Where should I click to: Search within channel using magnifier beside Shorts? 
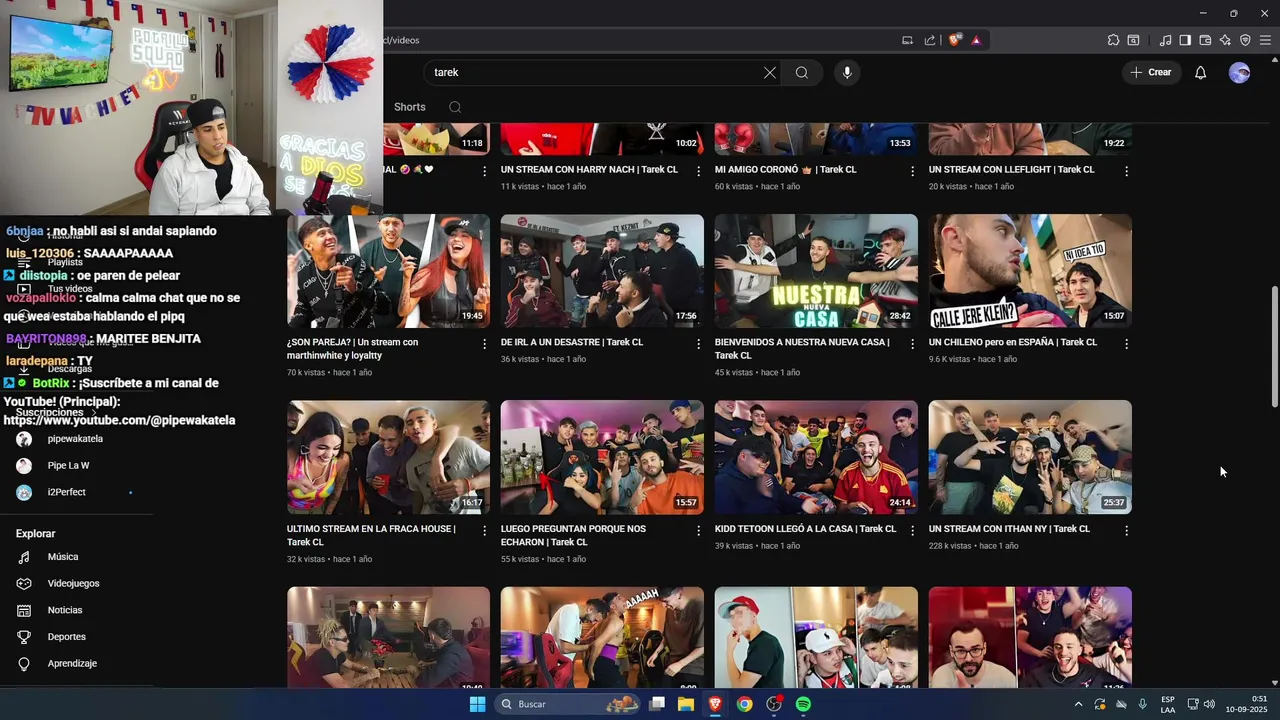[455, 107]
